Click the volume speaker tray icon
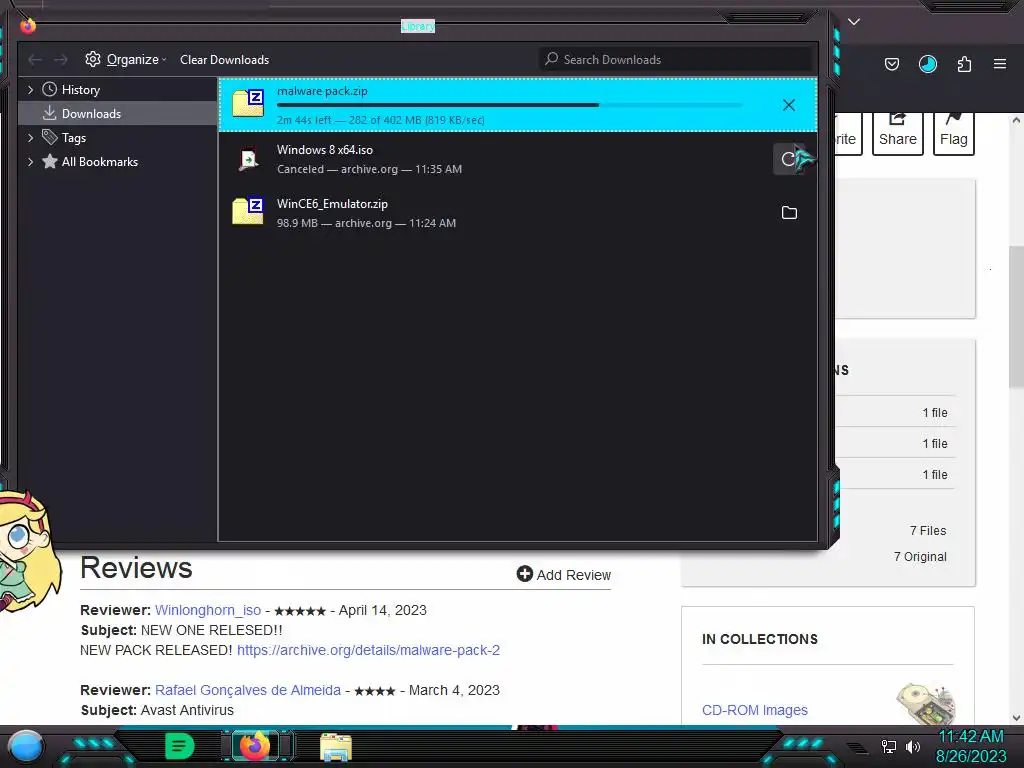 [913, 746]
